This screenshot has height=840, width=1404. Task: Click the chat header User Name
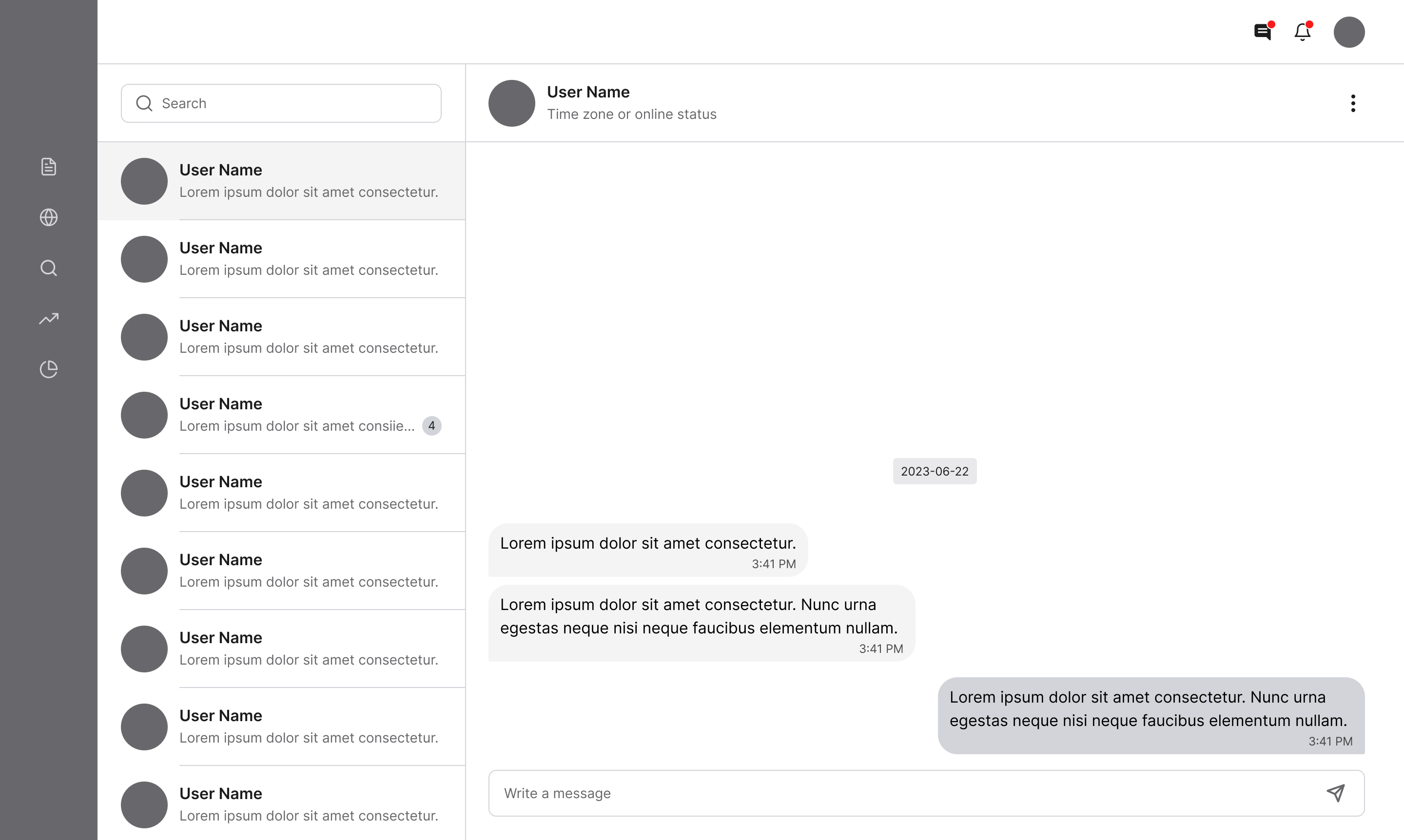[588, 92]
